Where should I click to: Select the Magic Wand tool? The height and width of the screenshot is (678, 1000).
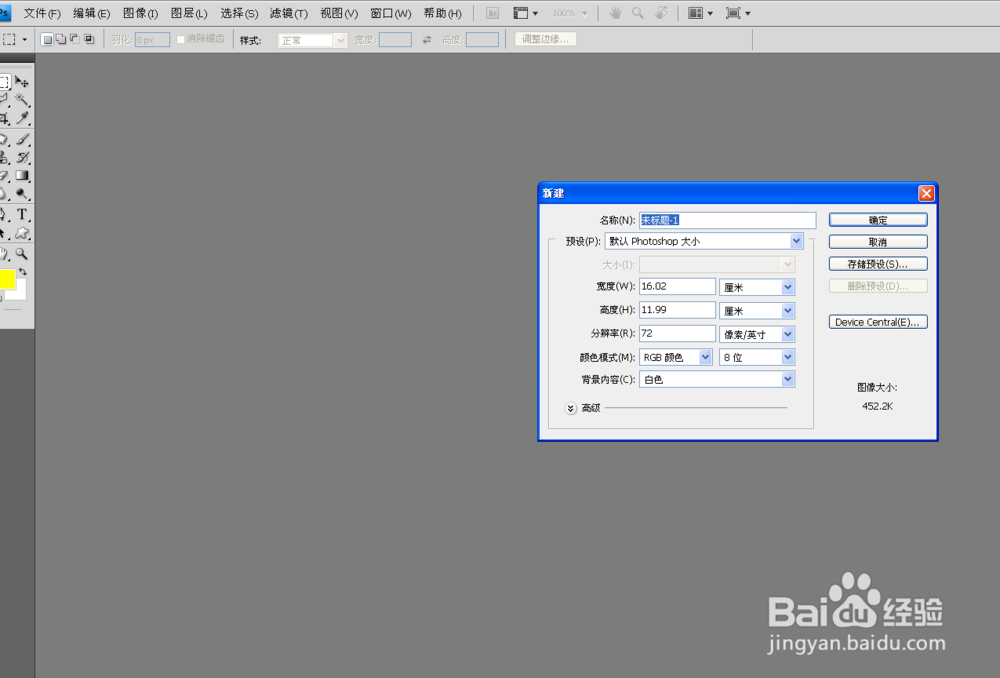click(x=22, y=99)
